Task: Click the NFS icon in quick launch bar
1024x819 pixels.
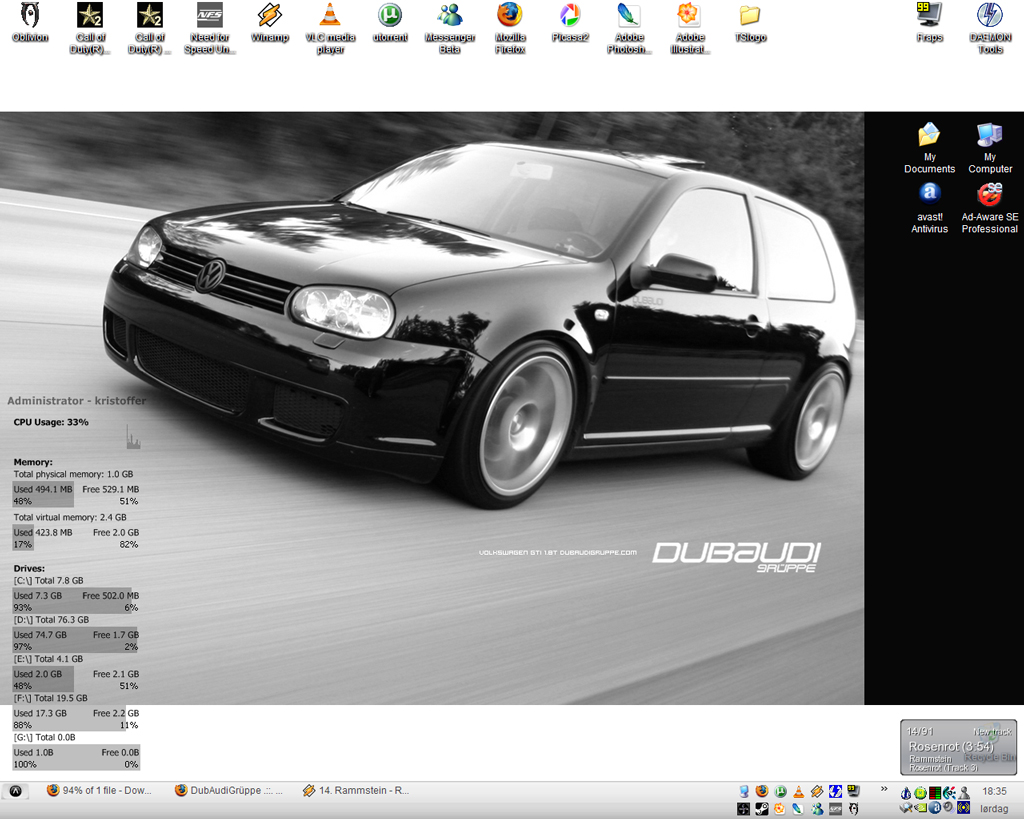Action: pos(835,809)
